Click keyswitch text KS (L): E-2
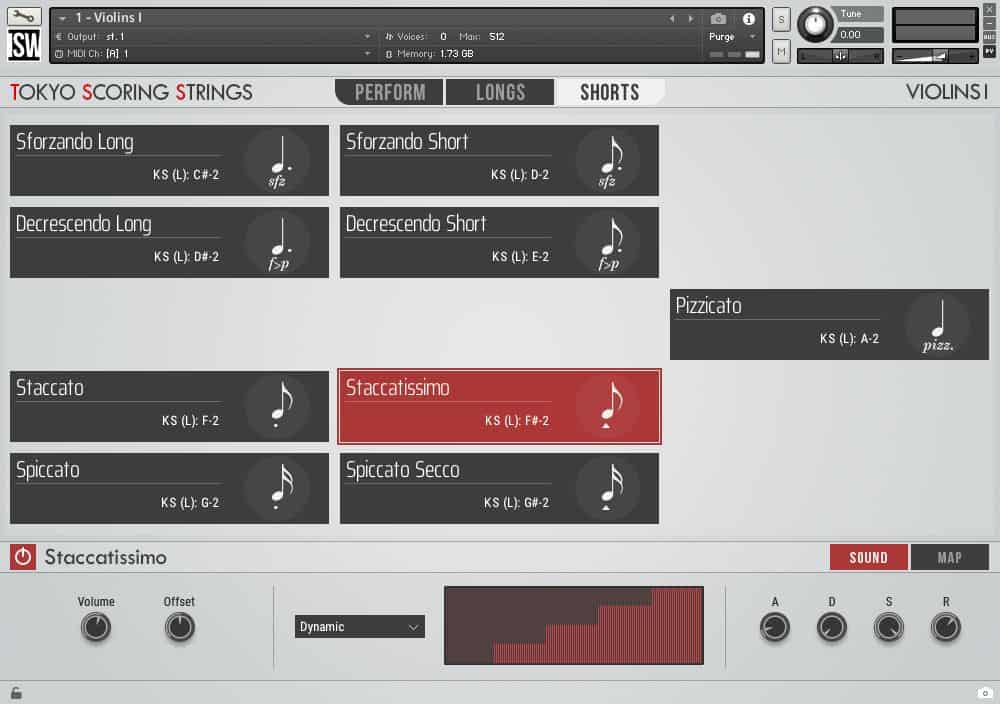The height and width of the screenshot is (704, 1000). tap(520, 257)
